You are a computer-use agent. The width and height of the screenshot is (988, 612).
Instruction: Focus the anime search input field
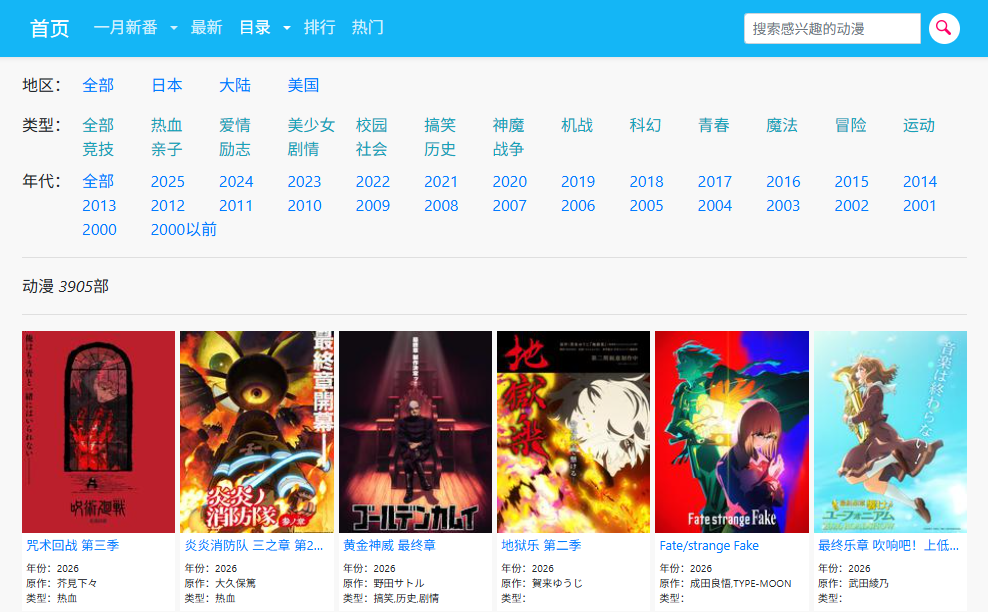point(831,29)
